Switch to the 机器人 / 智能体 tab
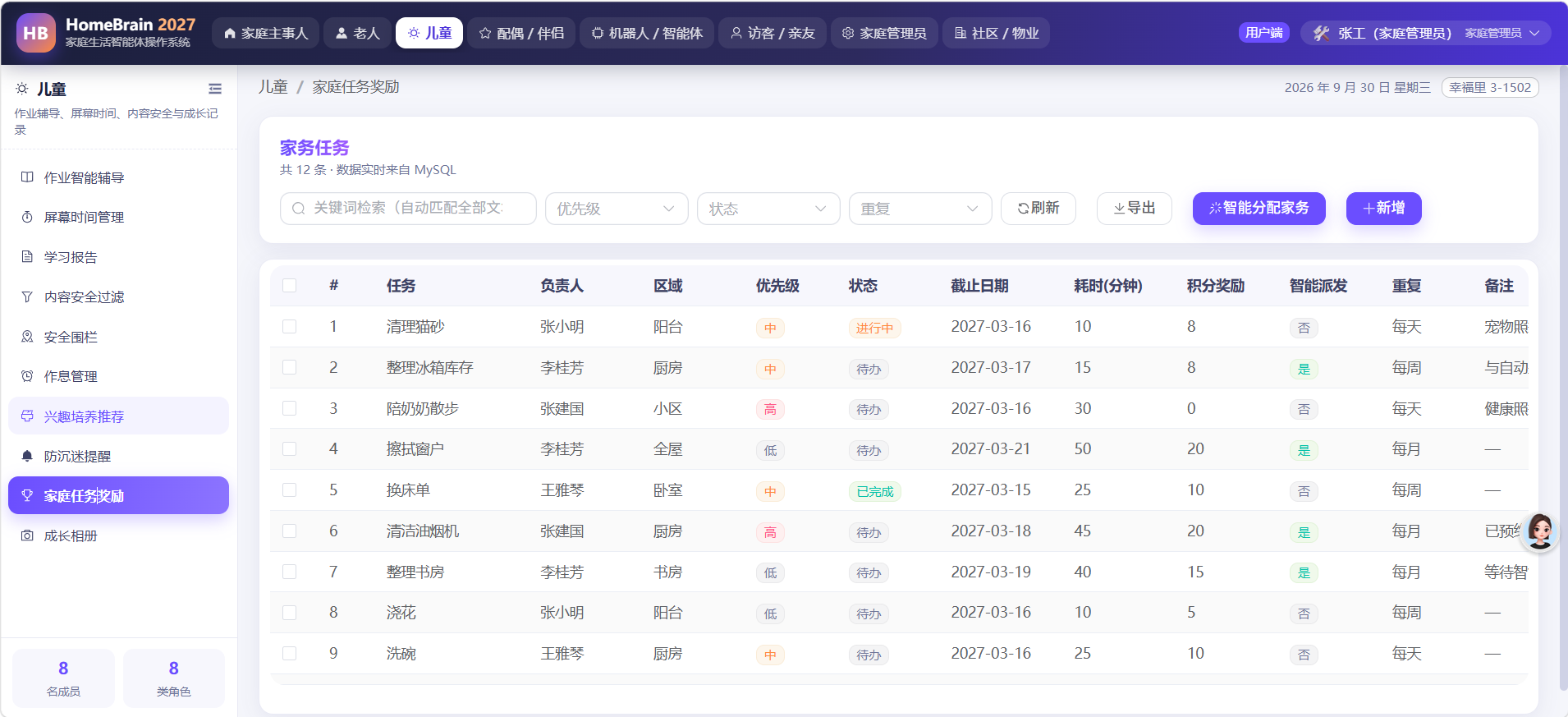Viewport: 1568px width, 717px height. click(x=647, y=33)
